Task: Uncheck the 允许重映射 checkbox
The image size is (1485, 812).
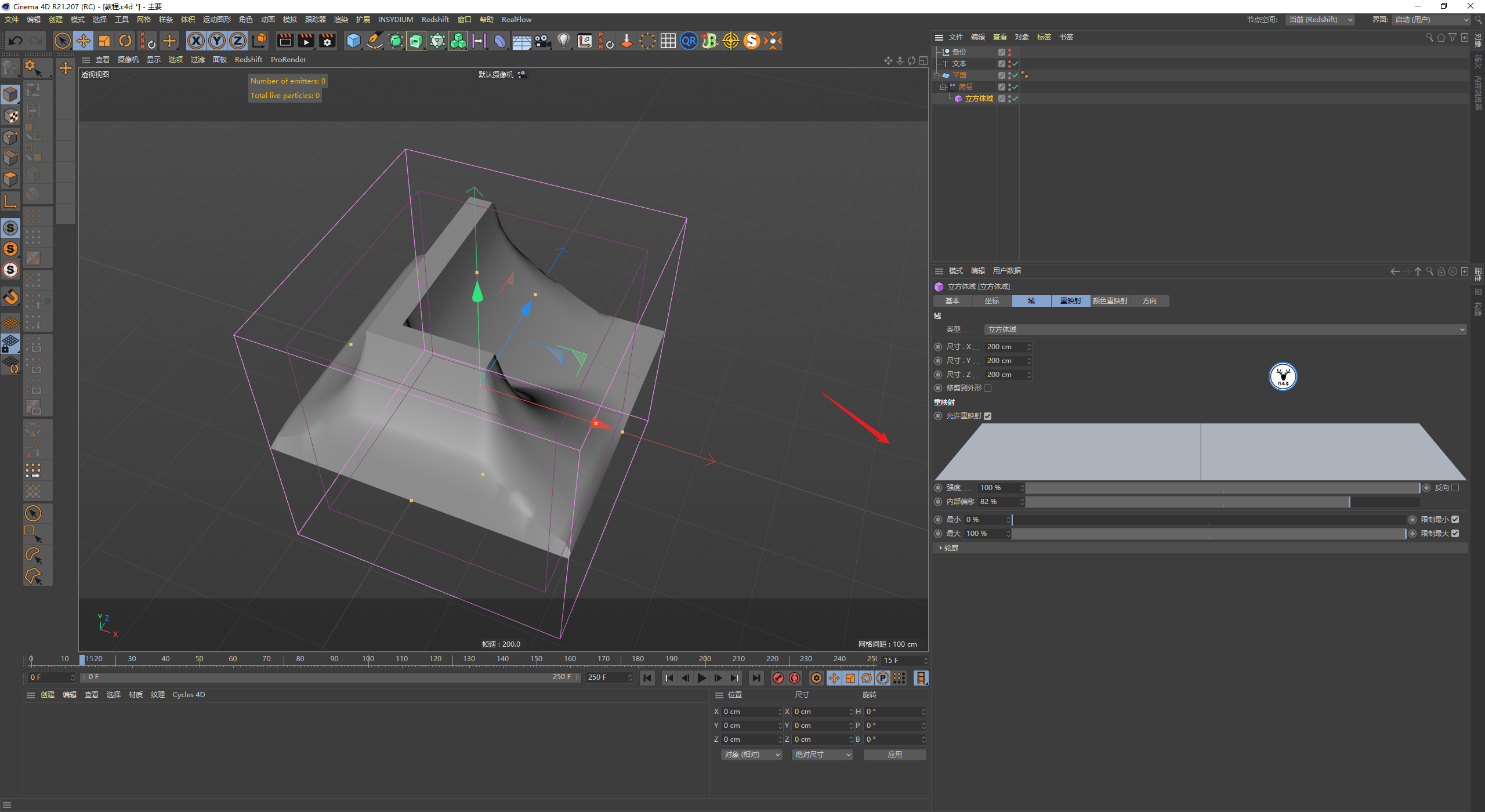Action: click(x=988, y=416)
